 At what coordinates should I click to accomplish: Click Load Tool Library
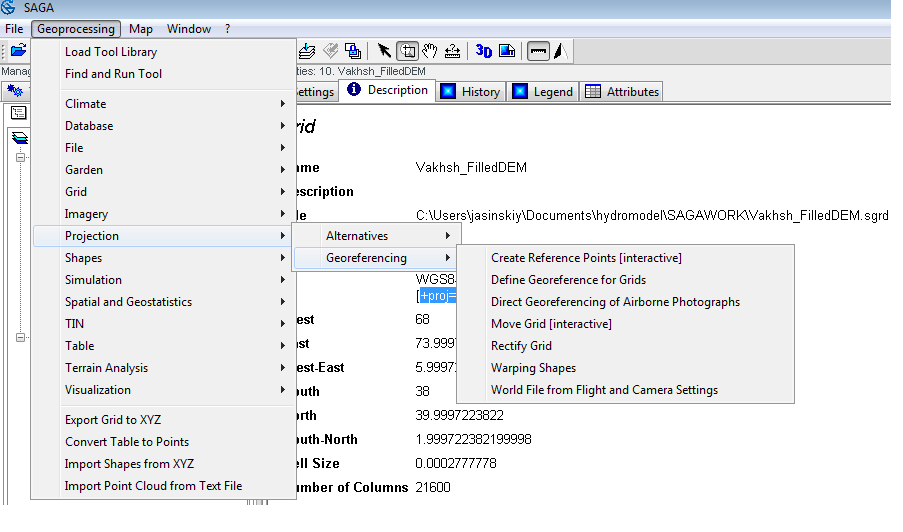coord(111,52)
